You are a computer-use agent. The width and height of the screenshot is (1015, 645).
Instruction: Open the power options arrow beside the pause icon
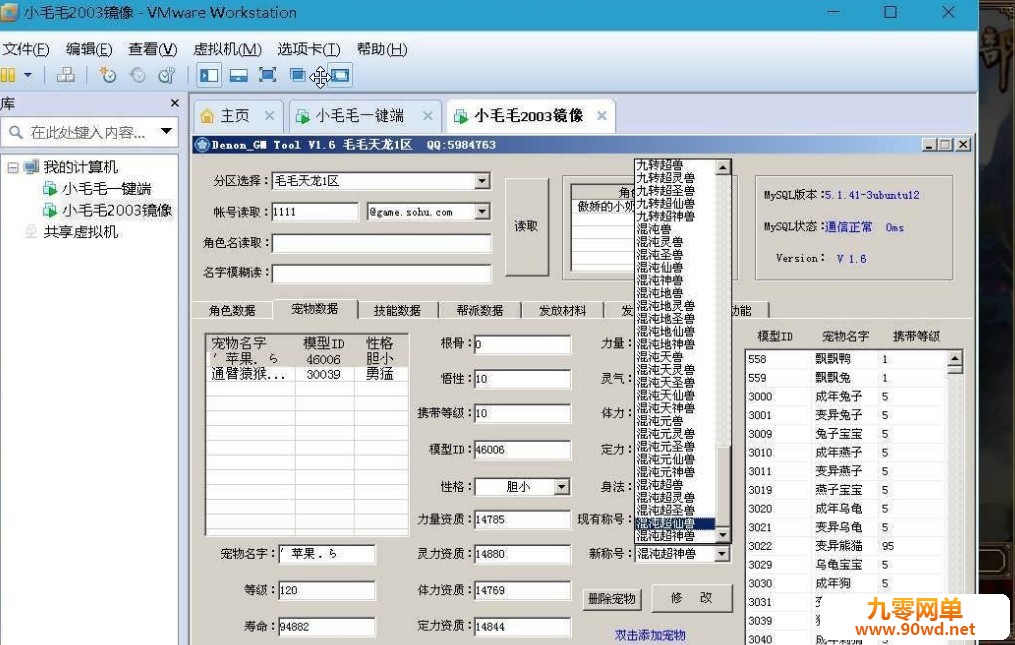[x=28, y=75]
